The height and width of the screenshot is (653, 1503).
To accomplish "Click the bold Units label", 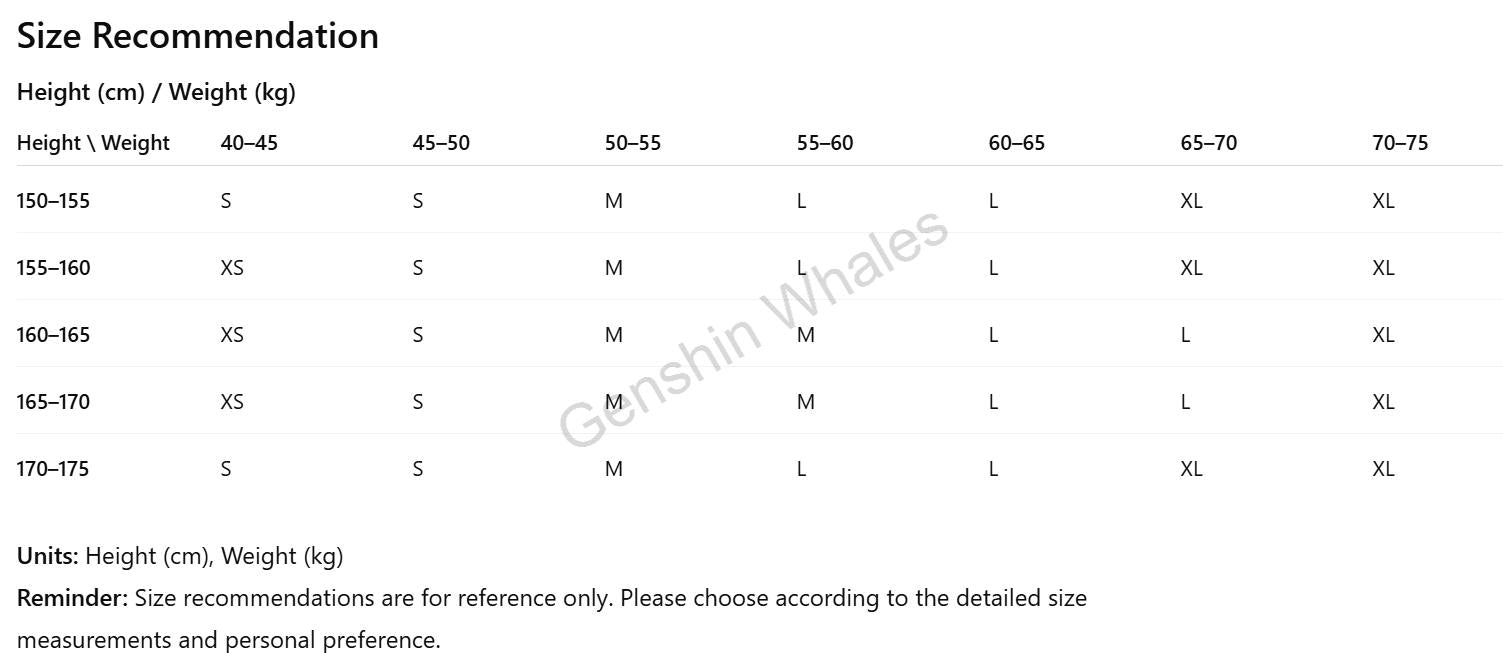I will [x=47, y=556].
